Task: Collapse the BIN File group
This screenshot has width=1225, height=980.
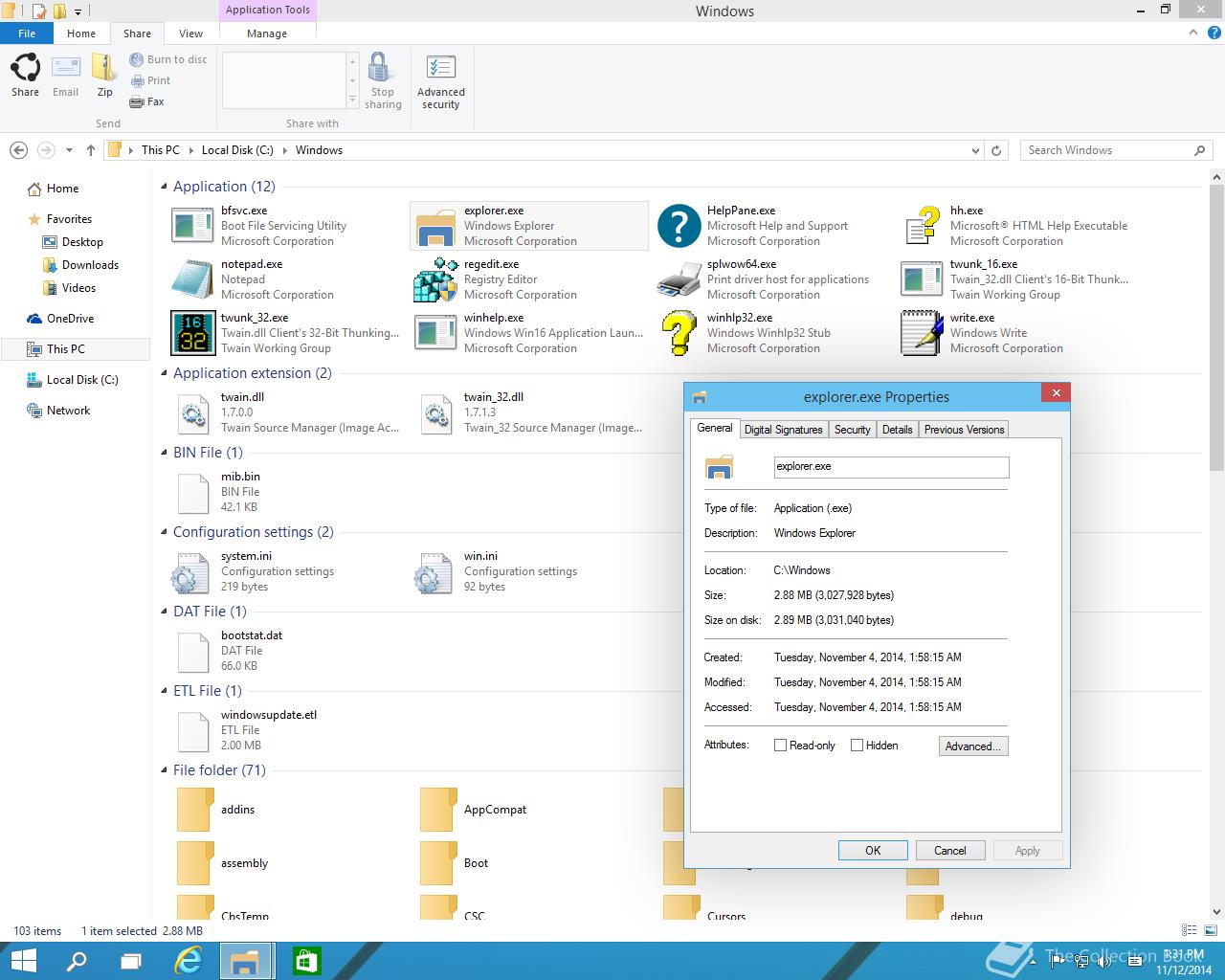Action: pyautogui.click(x=164, y=454)
